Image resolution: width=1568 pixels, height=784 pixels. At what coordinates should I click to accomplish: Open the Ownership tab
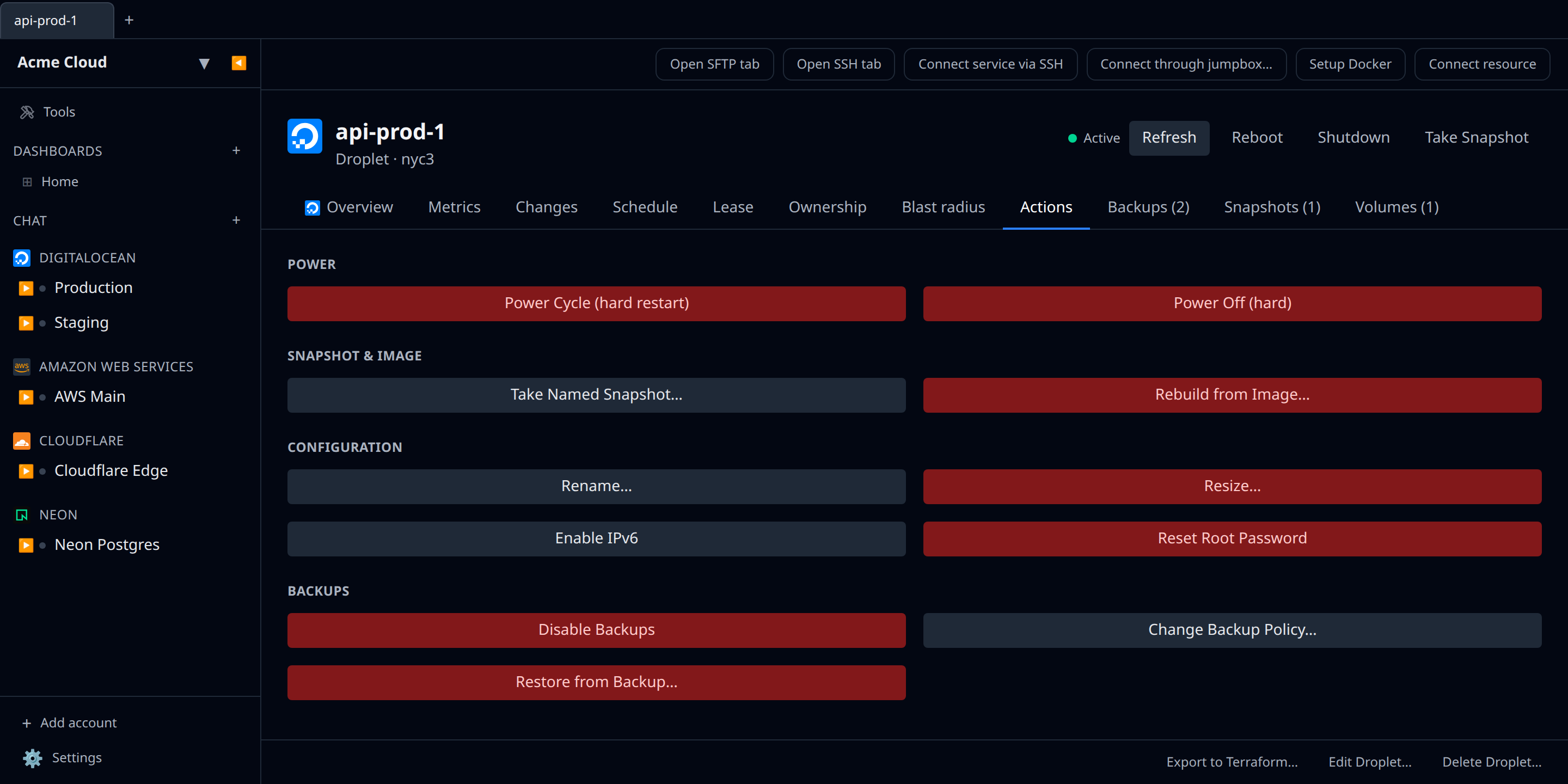click(x=827, y=207)
